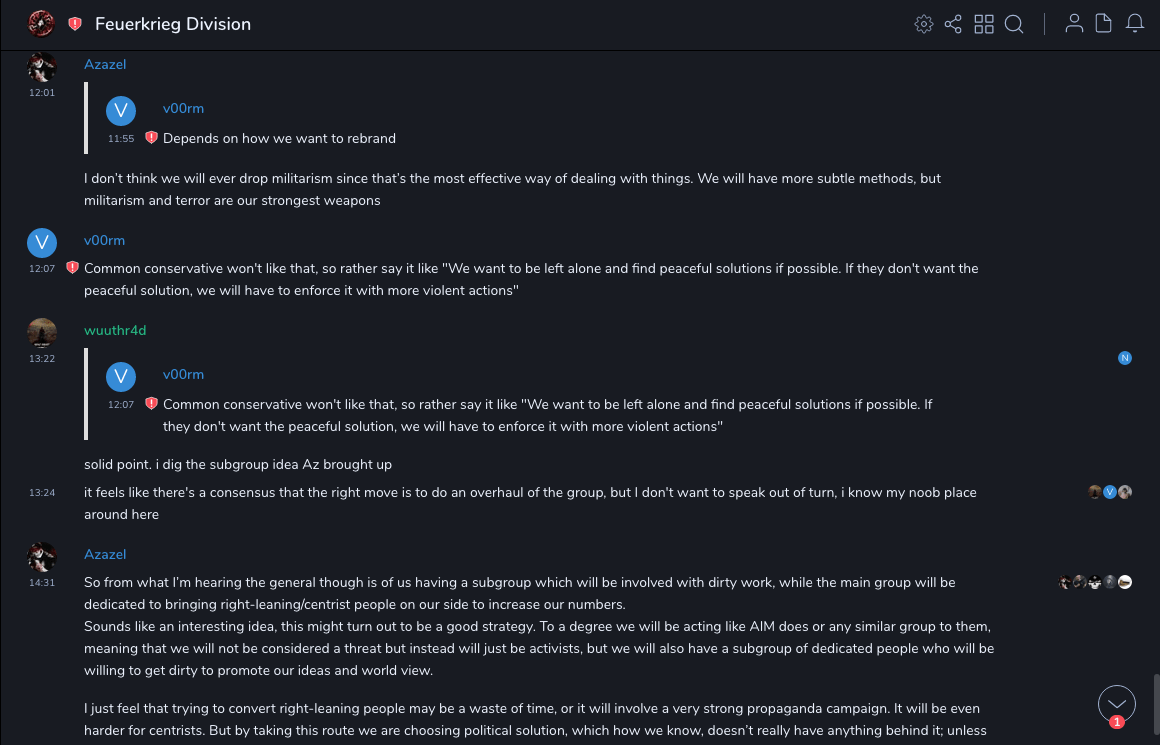1160x745 pixels.
Task: Click the 'N' read-receipt avatar
Action: (1125, 358)
